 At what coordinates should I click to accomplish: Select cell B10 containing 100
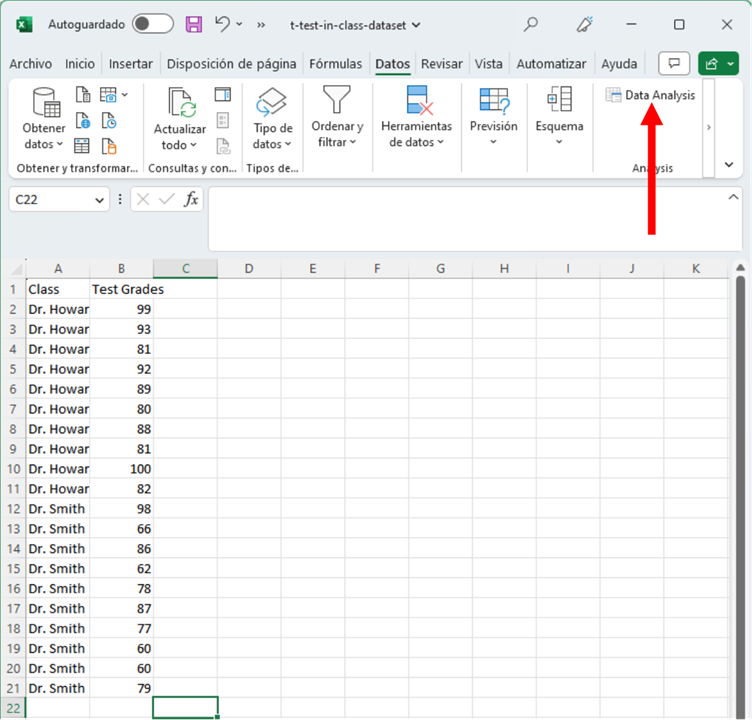coord(121,469)
